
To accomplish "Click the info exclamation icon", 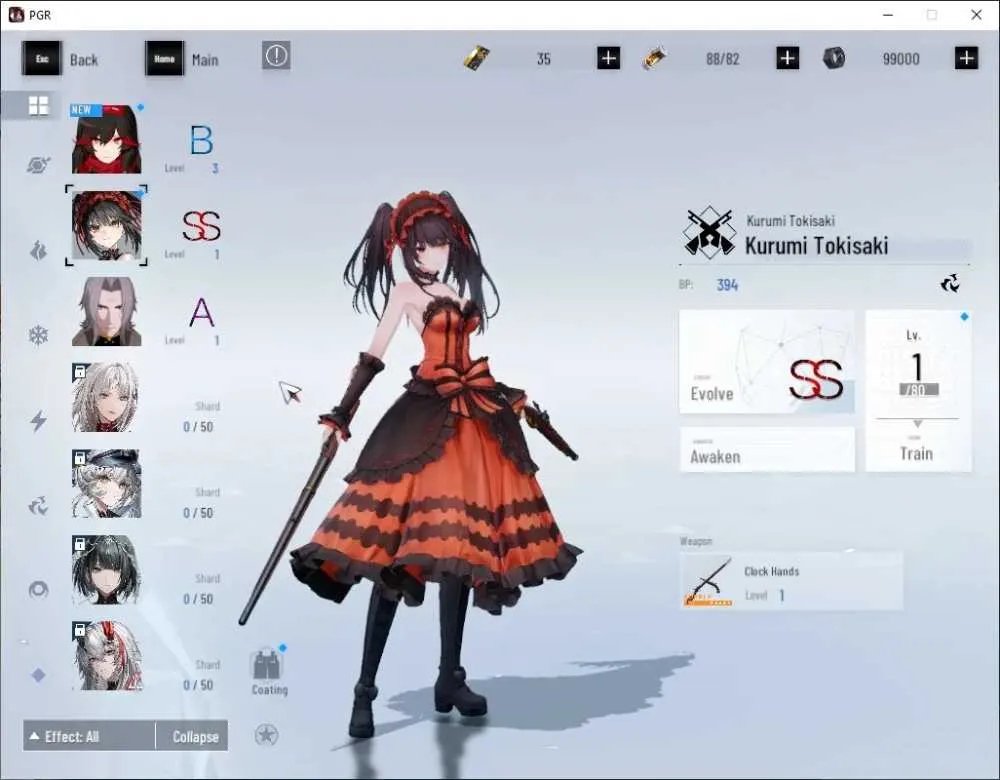I will click(x=276, y=55).
